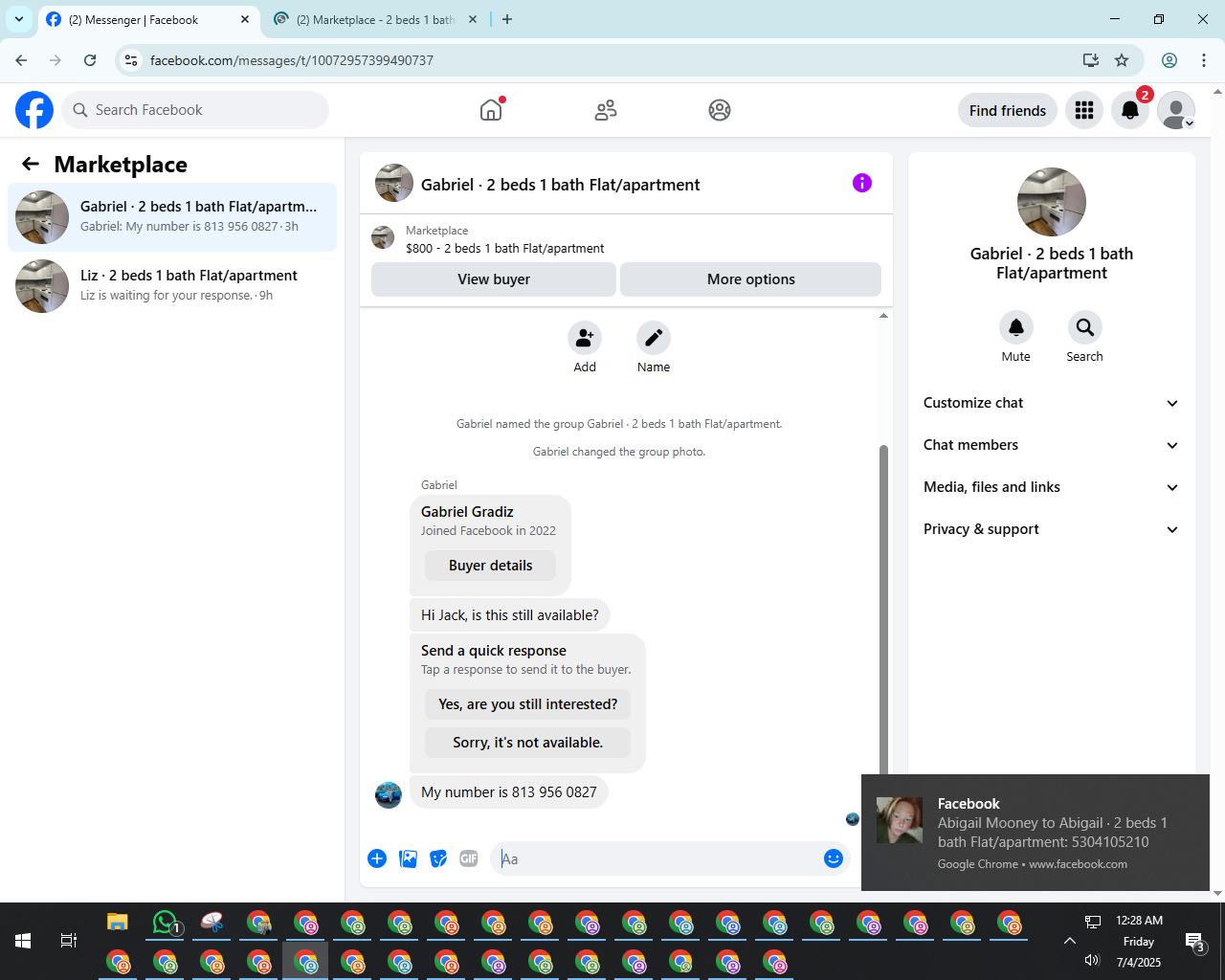Open the Home feed icon
Viewport: 1225px width, 980px height.
coord(491,110)
